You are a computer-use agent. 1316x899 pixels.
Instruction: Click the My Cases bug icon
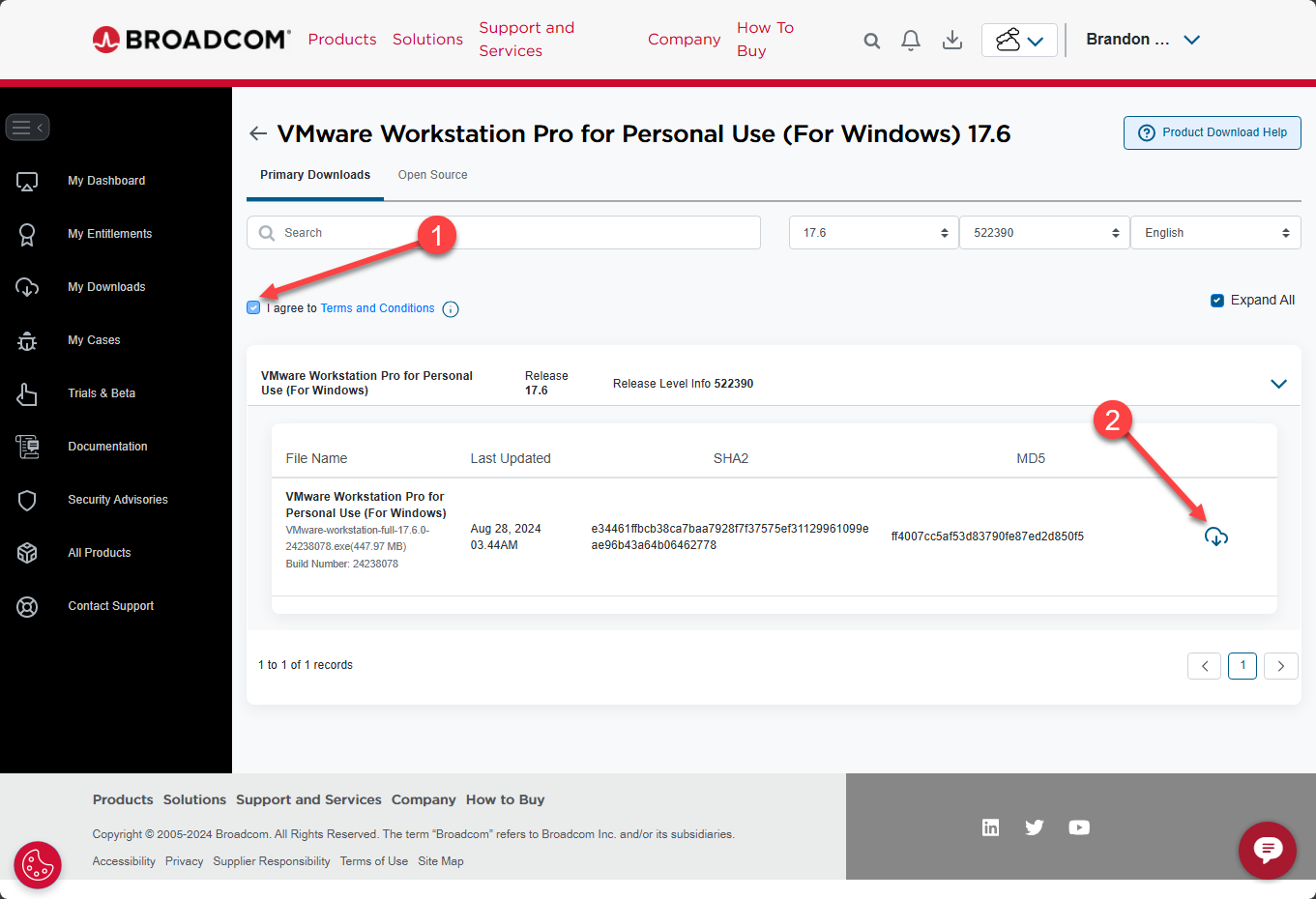27,340
